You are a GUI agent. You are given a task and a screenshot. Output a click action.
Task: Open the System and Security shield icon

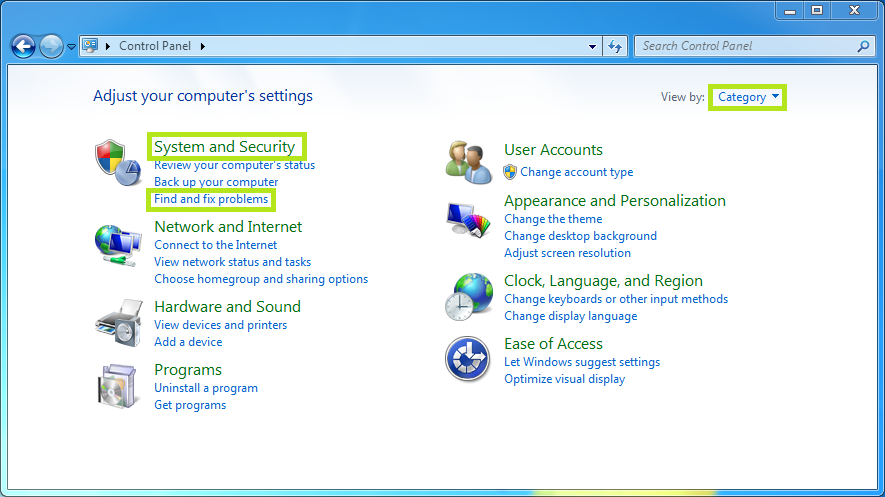pos(117,163)
